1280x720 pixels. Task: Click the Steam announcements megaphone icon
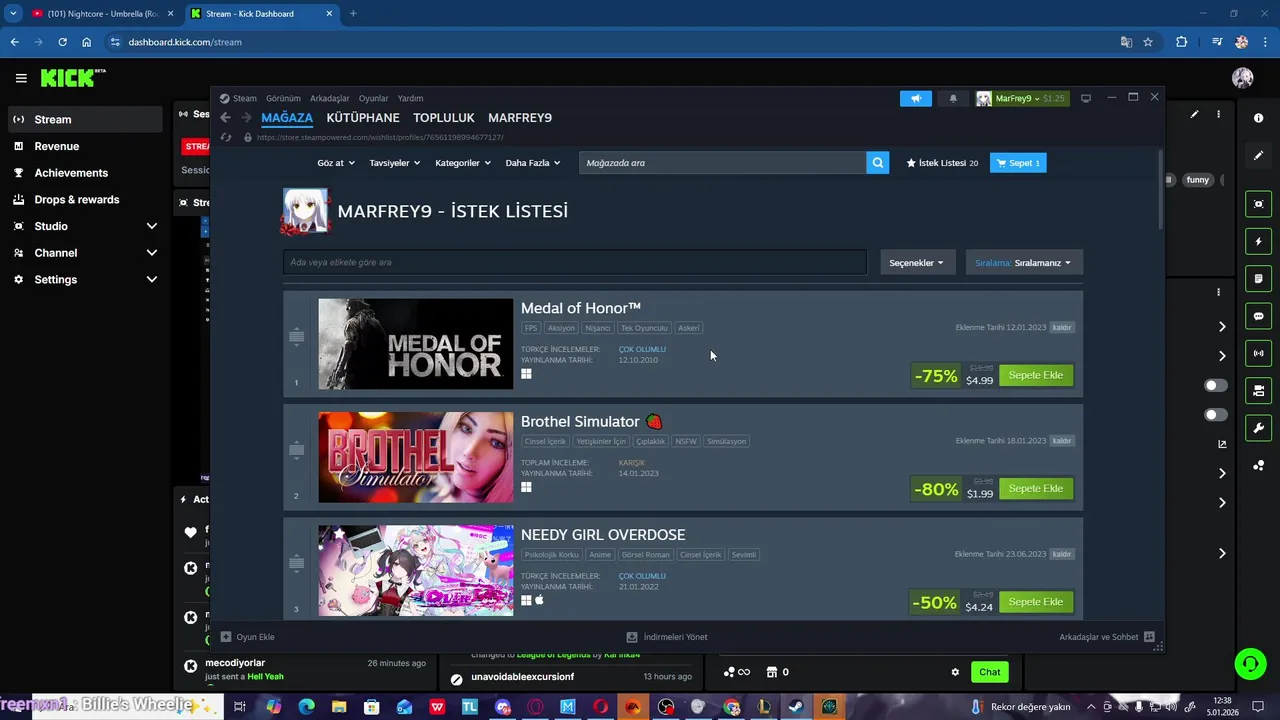pos(915,98)
